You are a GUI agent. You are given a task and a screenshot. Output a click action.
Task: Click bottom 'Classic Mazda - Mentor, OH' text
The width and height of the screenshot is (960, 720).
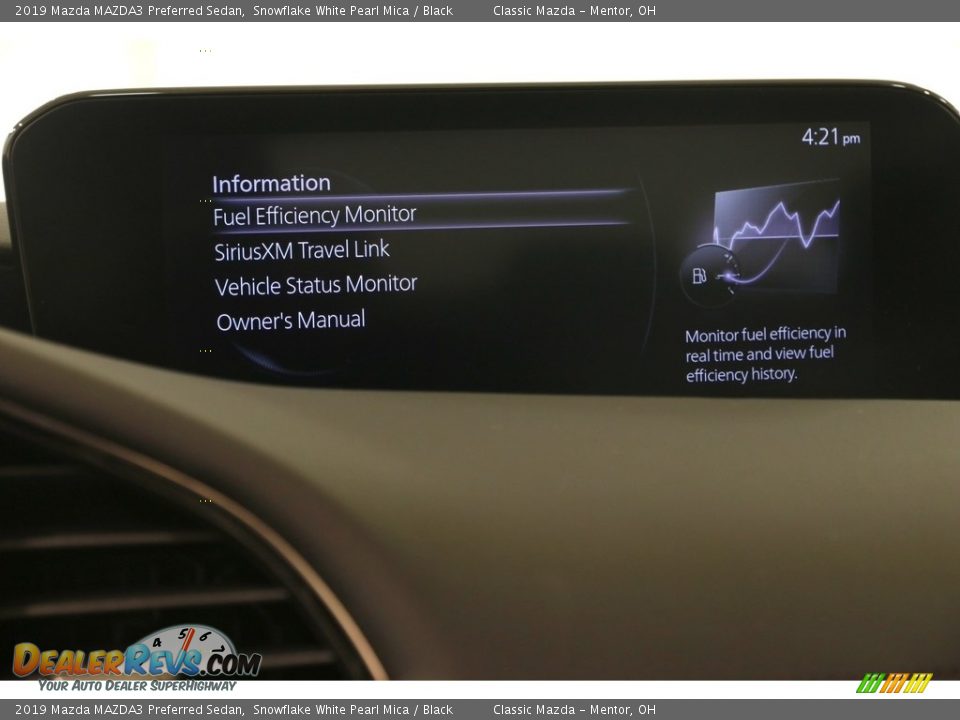(574, 710)
